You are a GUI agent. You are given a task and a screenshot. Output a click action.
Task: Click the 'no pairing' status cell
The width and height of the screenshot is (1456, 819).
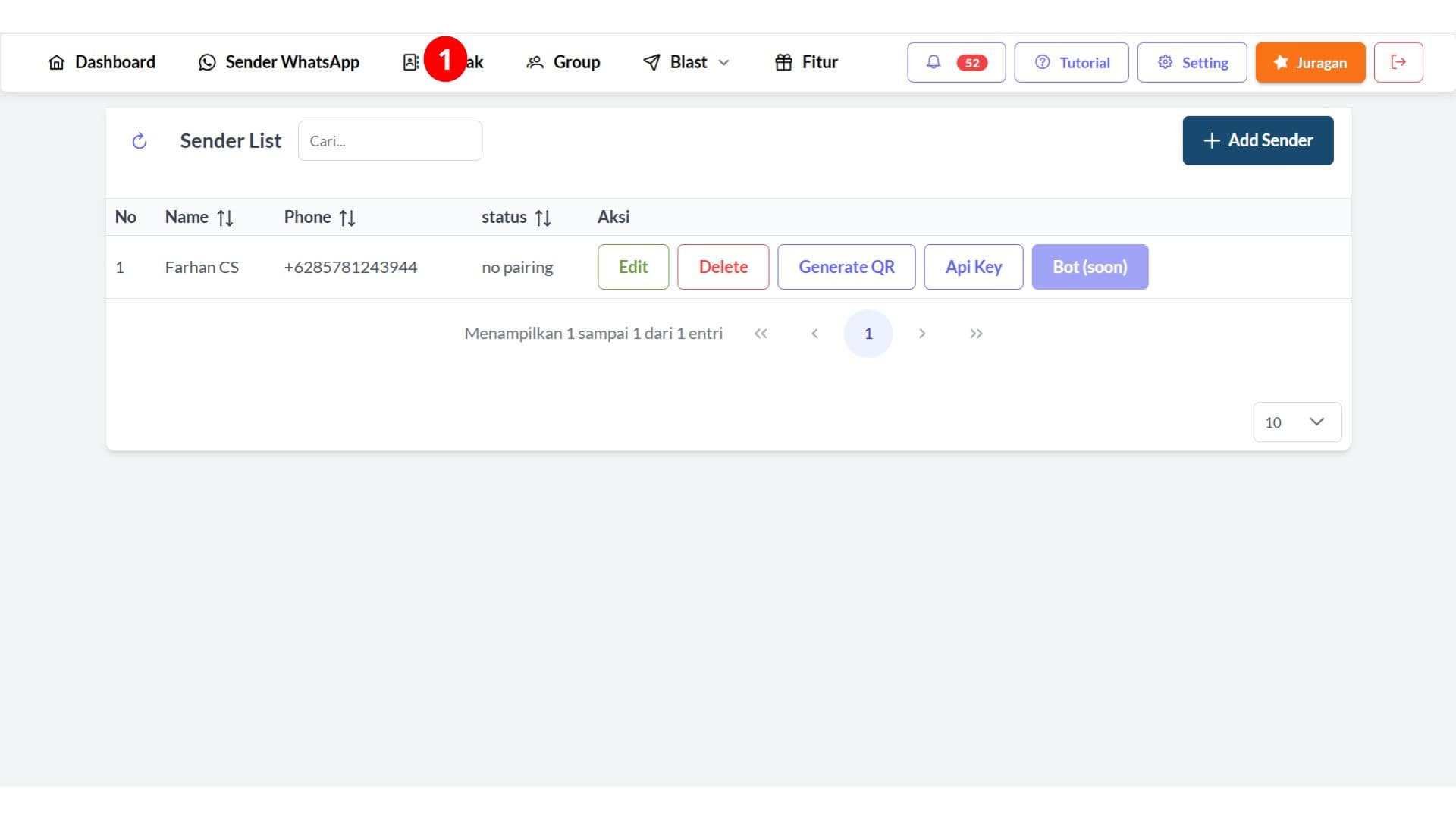[517, 268]
